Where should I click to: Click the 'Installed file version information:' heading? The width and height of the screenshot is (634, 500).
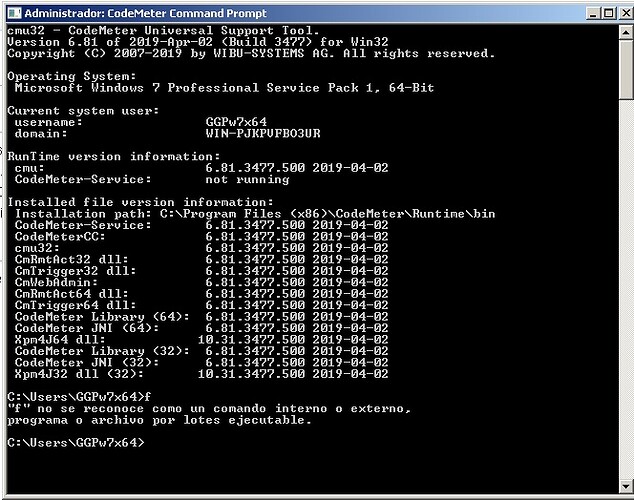pyautogui.click(x=141, y=202)
